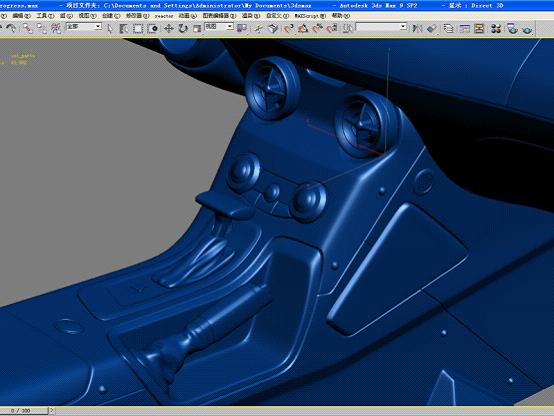
Task: Toggle Window/Crossing selection mode
Action: tap(153, 28)
